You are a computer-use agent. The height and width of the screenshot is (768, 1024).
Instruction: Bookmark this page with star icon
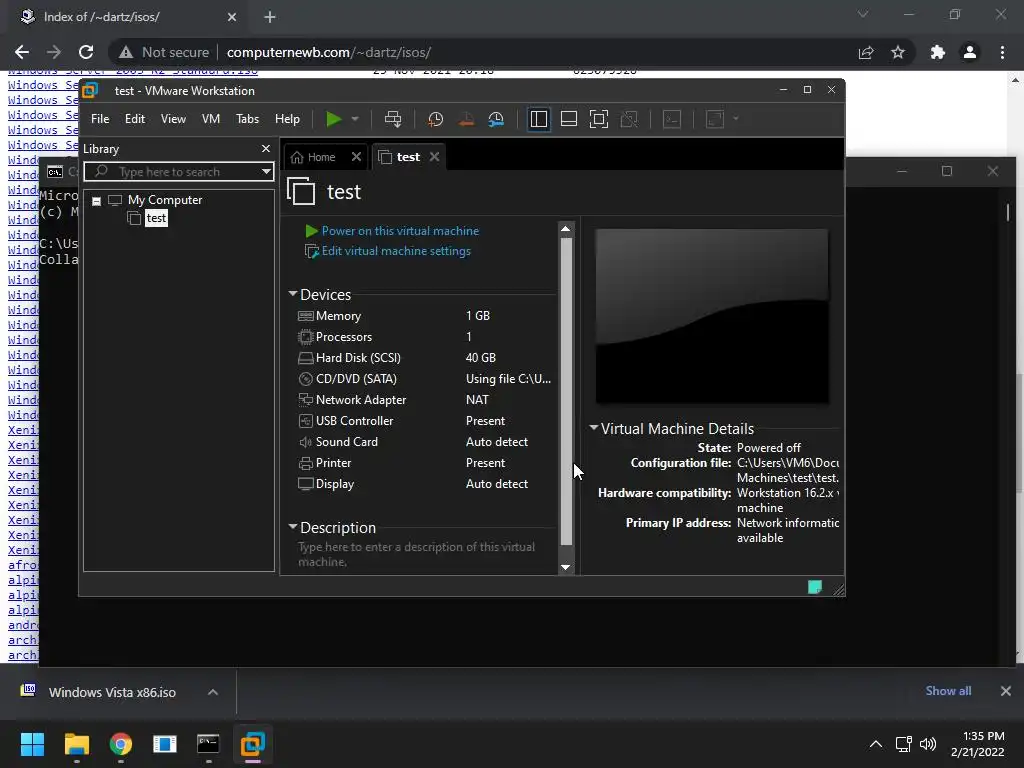(x=898, y=52)
